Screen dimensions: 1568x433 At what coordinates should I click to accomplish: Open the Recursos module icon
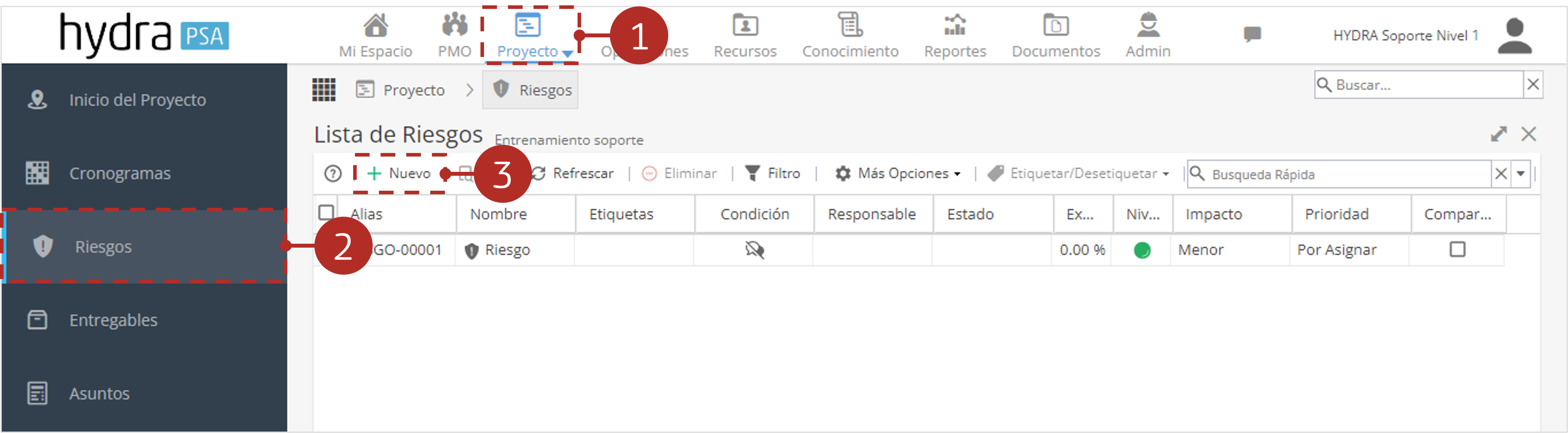click(x=745, y=25)
